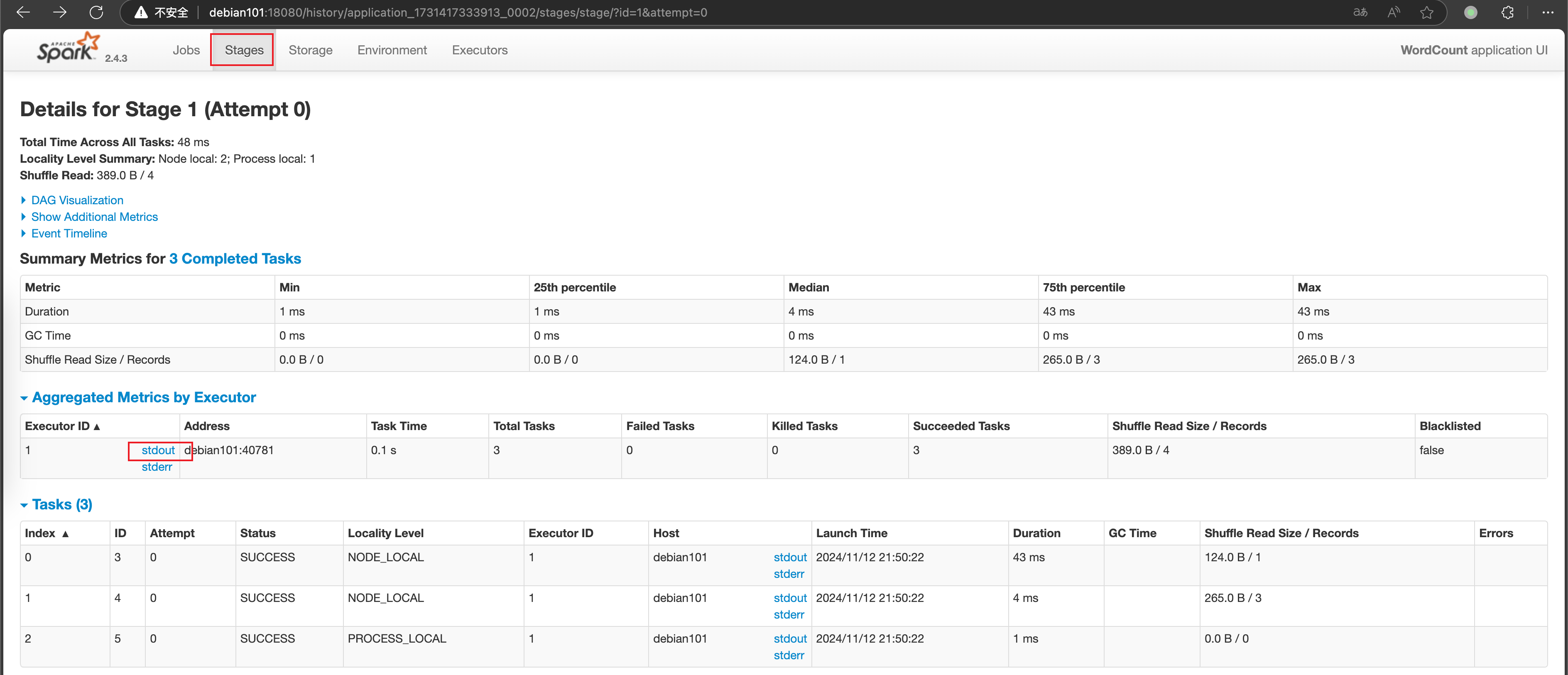Click the green profile circle icon
The height and width of the screenshot is (675, 1568).
tap(1470, 12)
